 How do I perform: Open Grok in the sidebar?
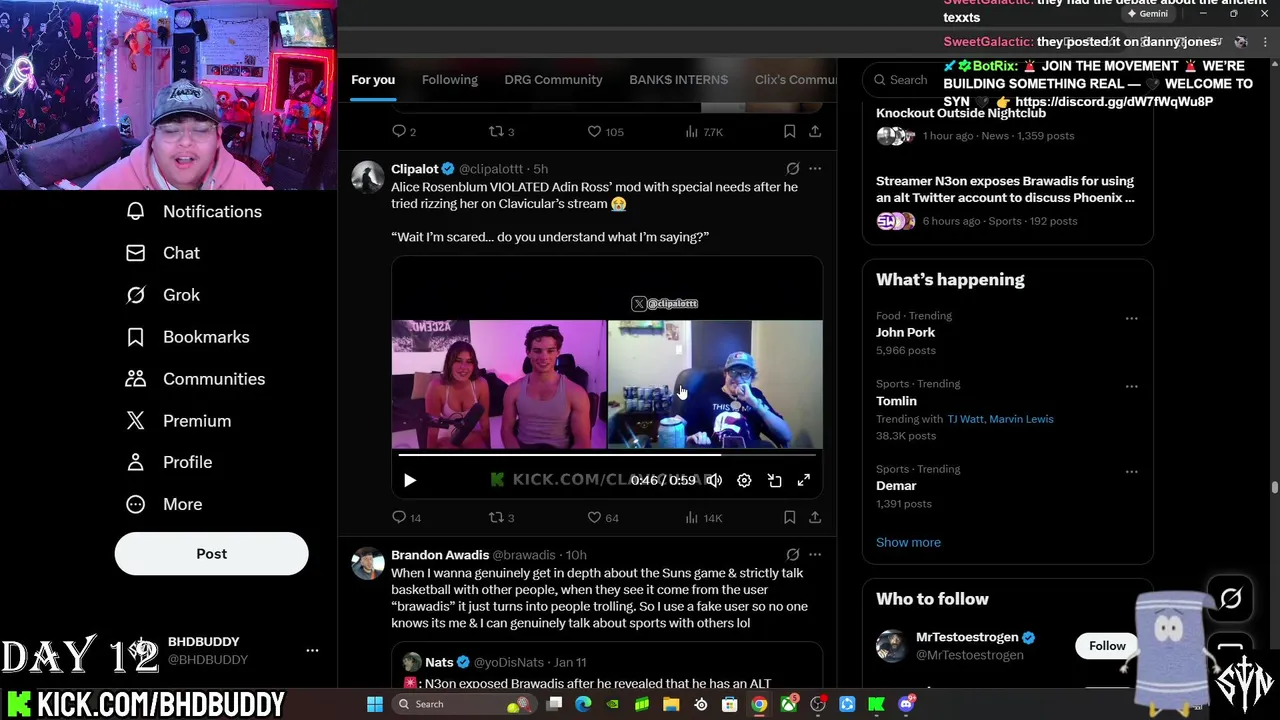(162, 295)
